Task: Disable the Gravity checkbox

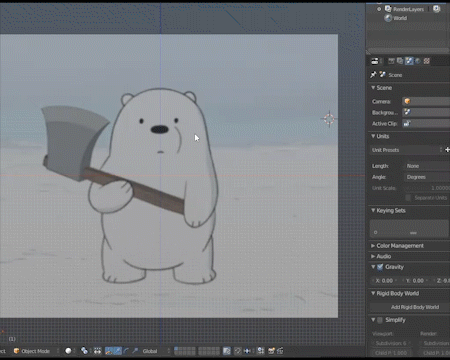Action: [x=380, y=267]
